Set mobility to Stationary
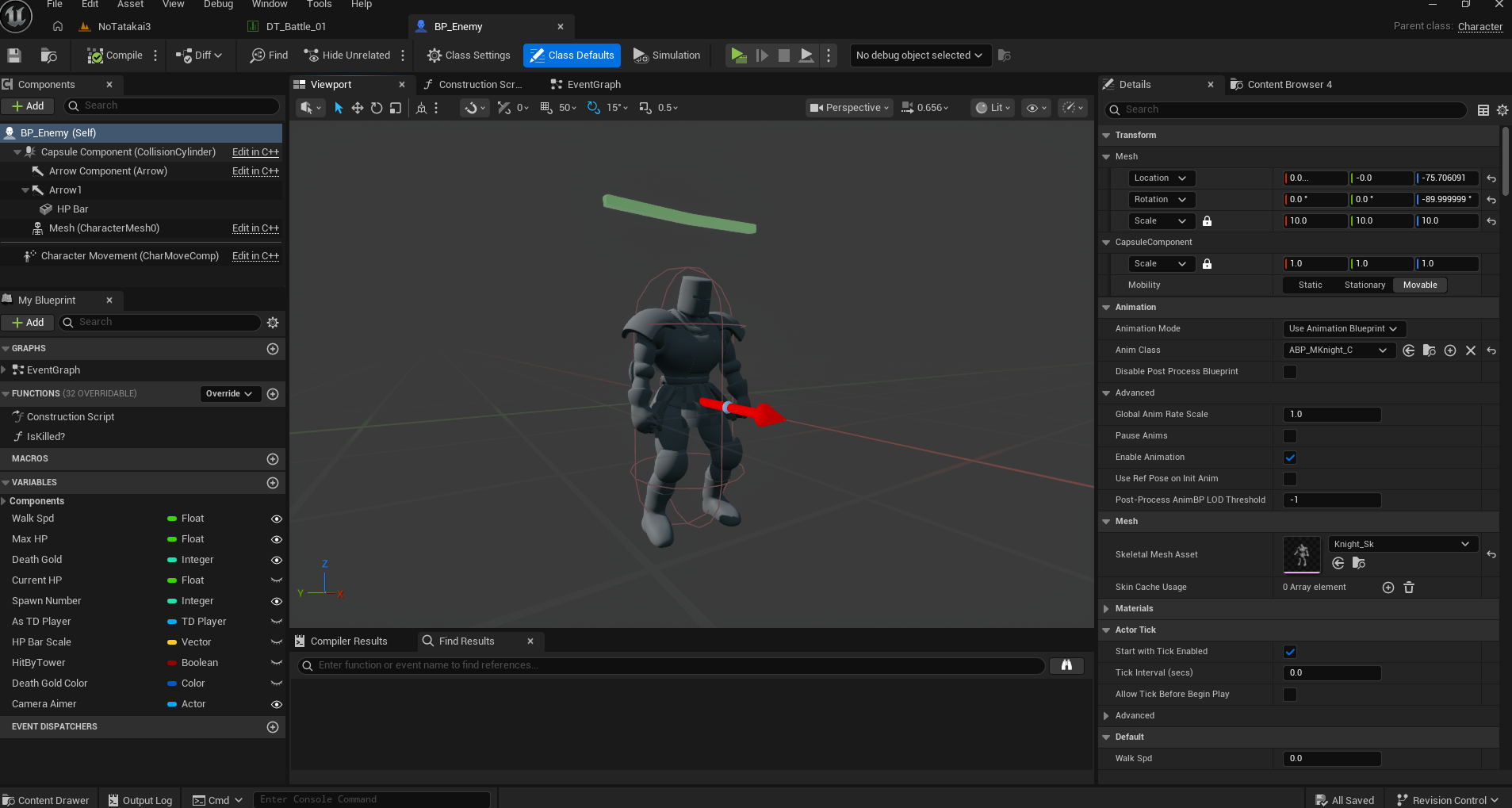Viewport: 1512px width, 808px height. pos(1365,285)
